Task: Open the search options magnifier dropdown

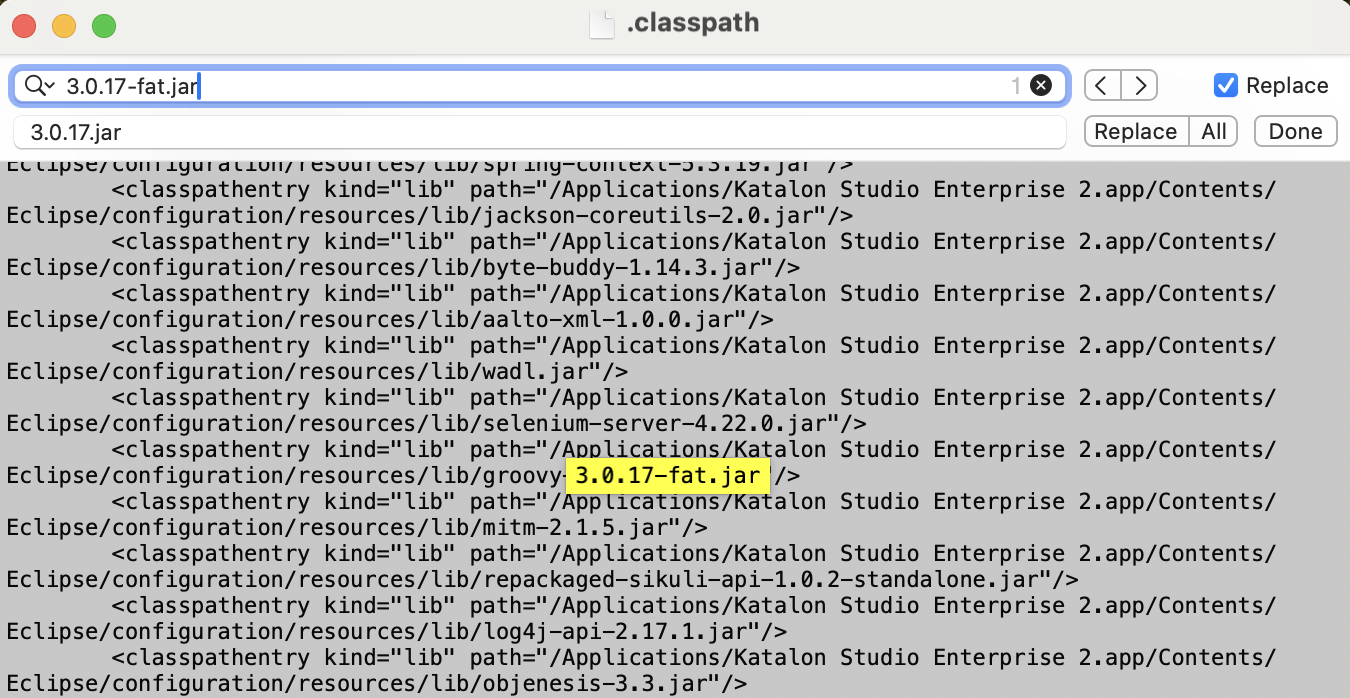Action: coord(39,86)
